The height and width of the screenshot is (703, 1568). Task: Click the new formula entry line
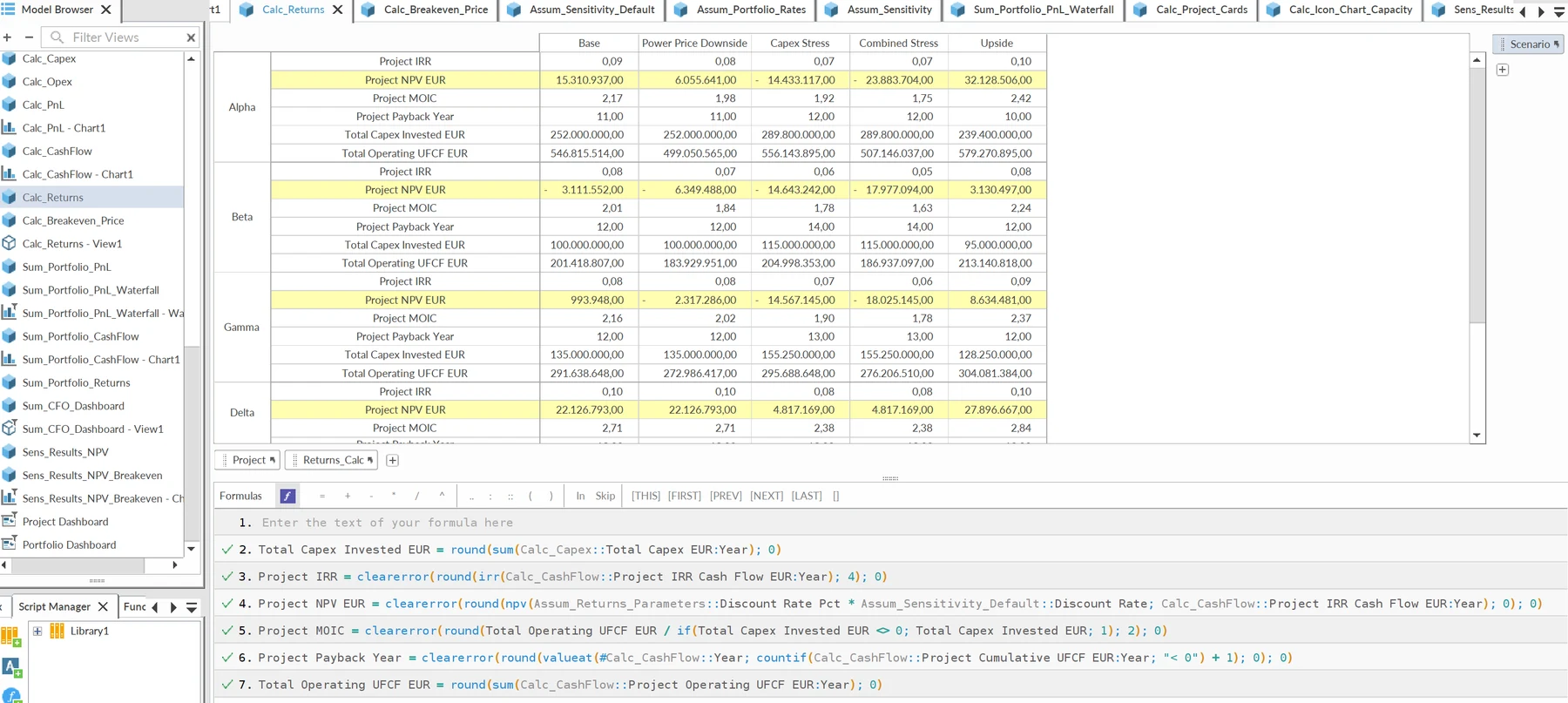[890, 523]
